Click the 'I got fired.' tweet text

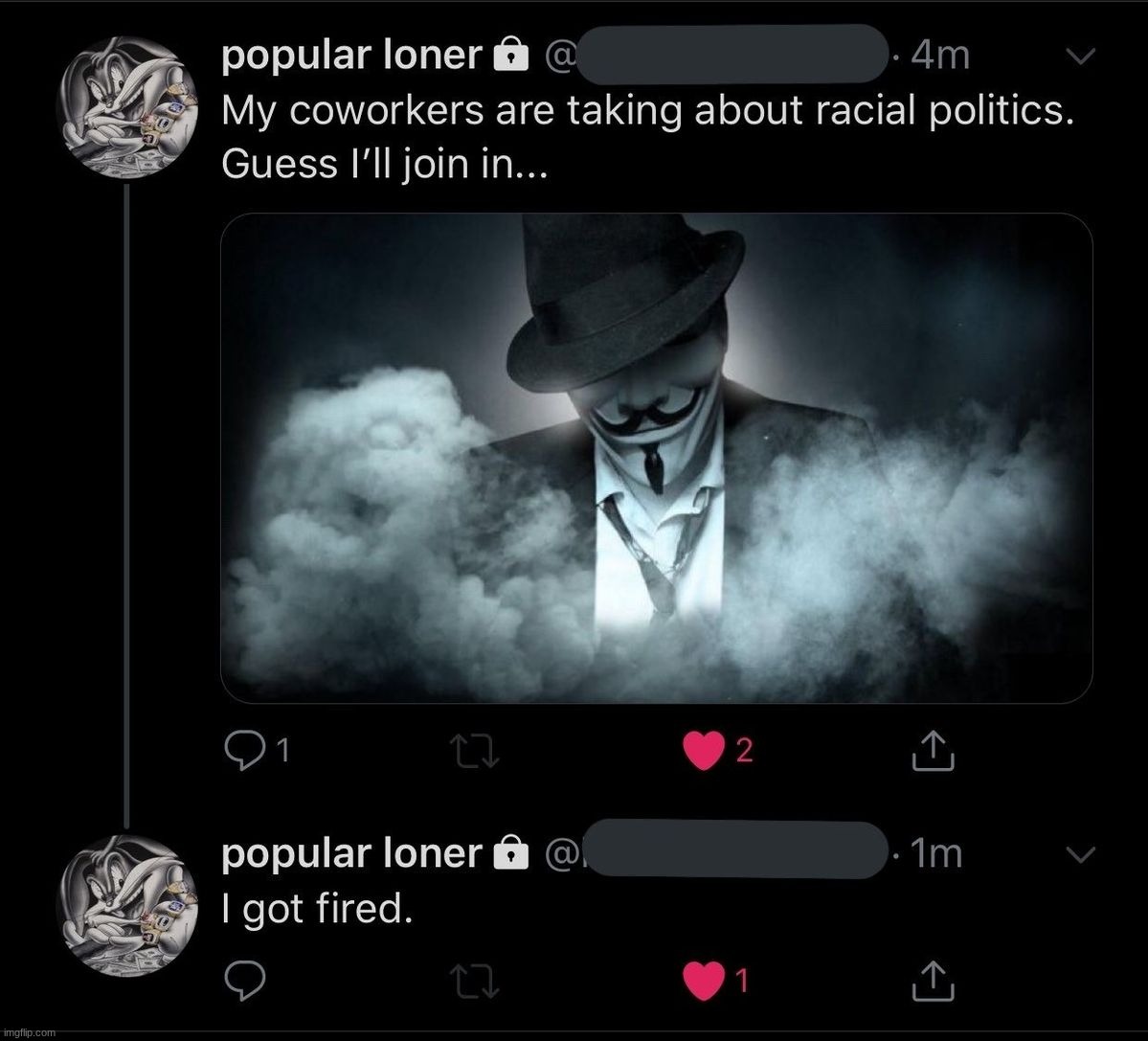click(317, 907)
